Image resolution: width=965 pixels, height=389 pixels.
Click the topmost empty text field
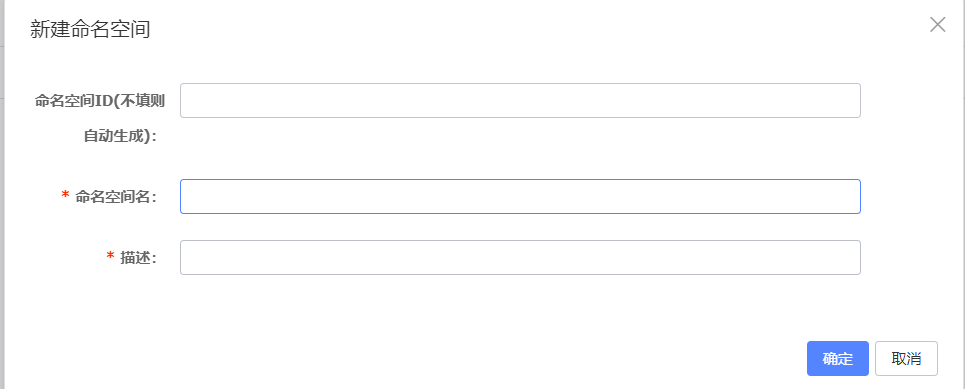[520, 100]
